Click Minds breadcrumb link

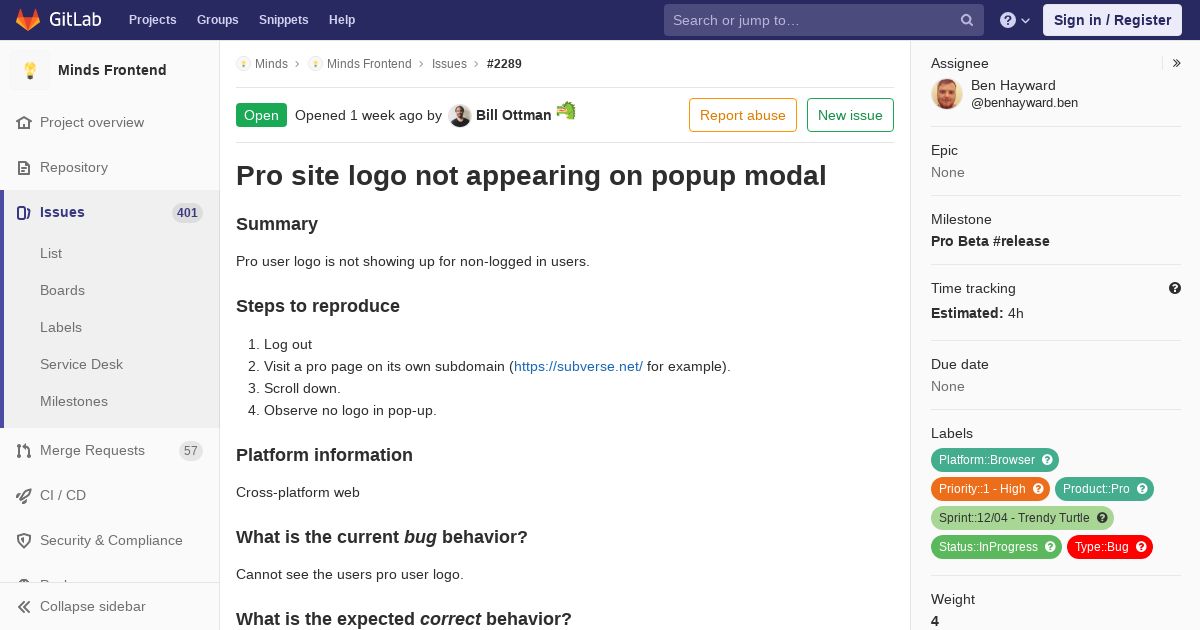point(271,64)
